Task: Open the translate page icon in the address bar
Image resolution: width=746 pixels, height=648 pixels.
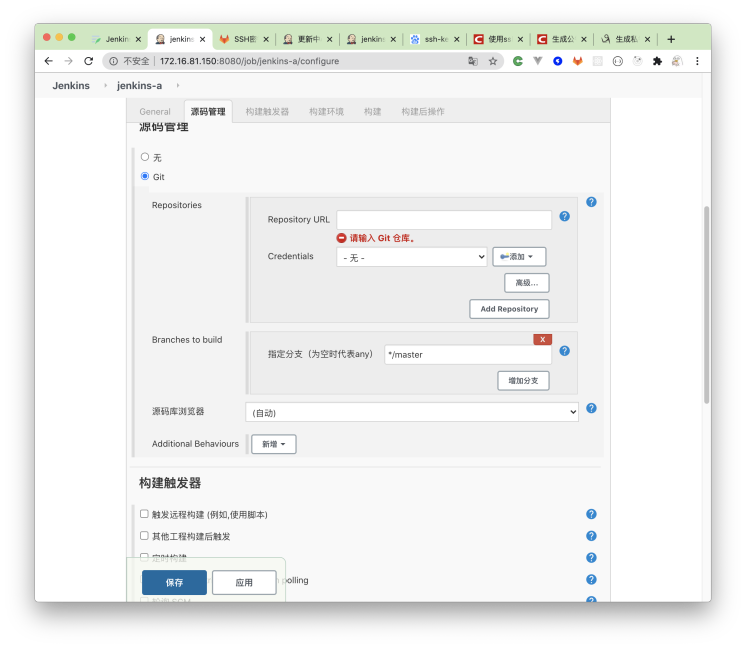Action: (x=472, y=61)
